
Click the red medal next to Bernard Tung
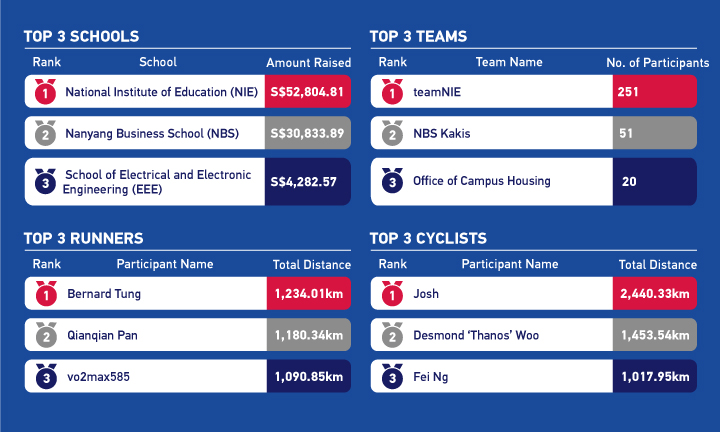click(x=46, y=293)
